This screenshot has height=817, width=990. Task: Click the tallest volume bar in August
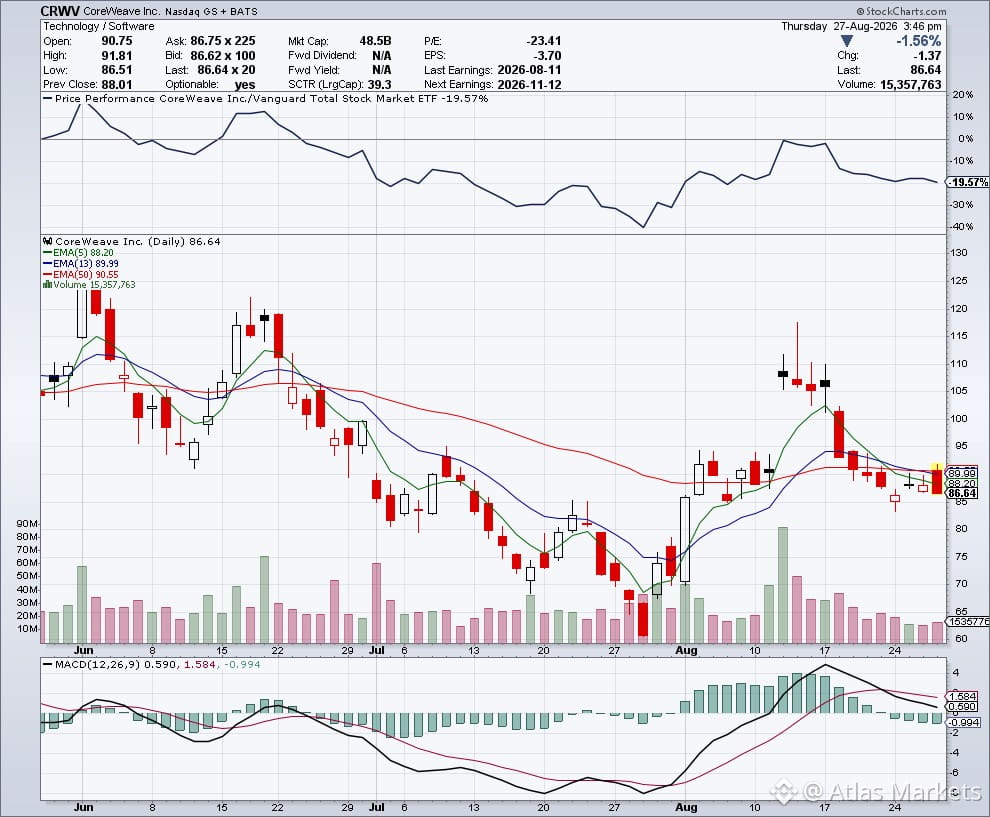tap(783, 585)
